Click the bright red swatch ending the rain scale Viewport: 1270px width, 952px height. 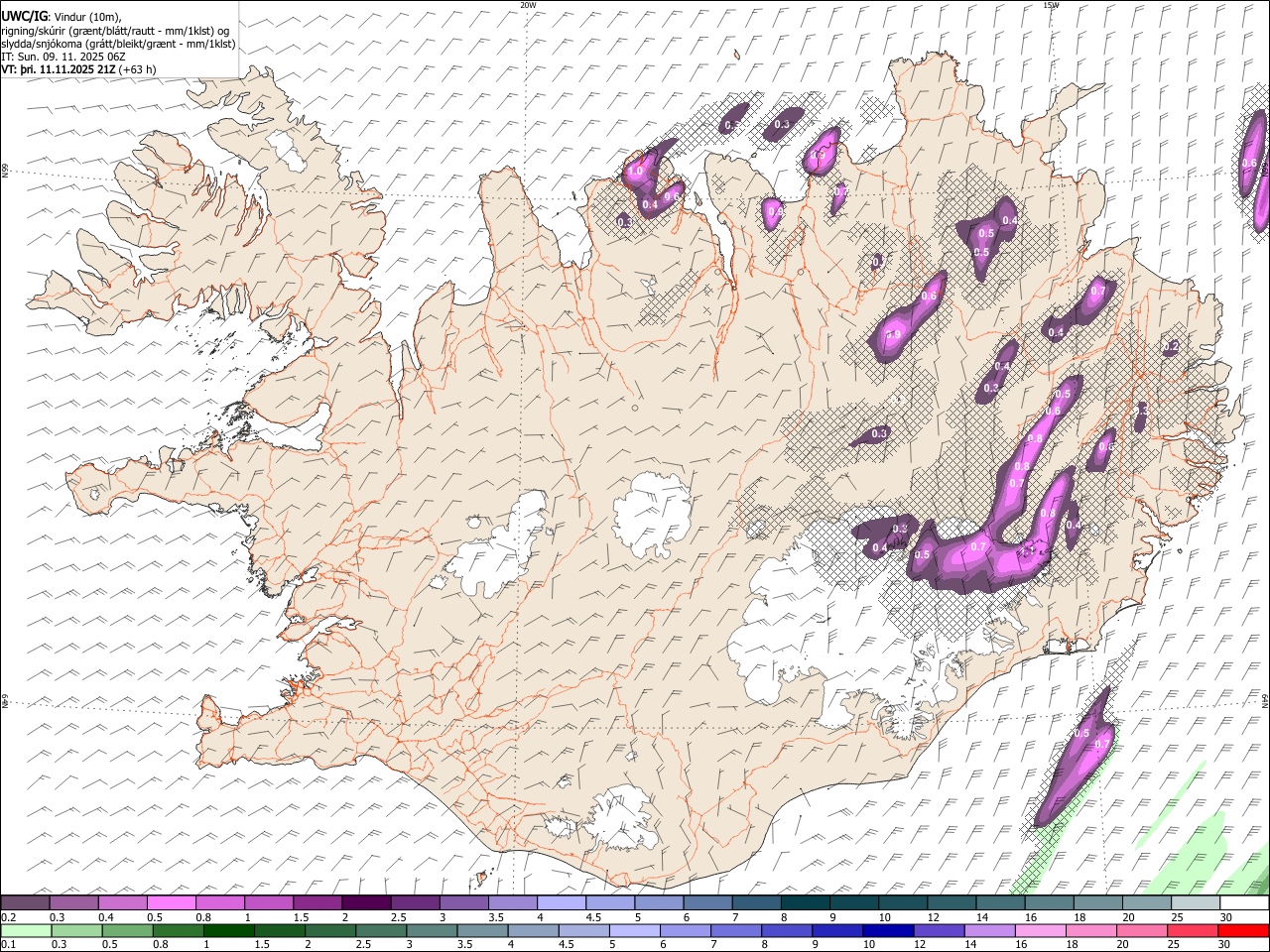tap(1242, 930)
